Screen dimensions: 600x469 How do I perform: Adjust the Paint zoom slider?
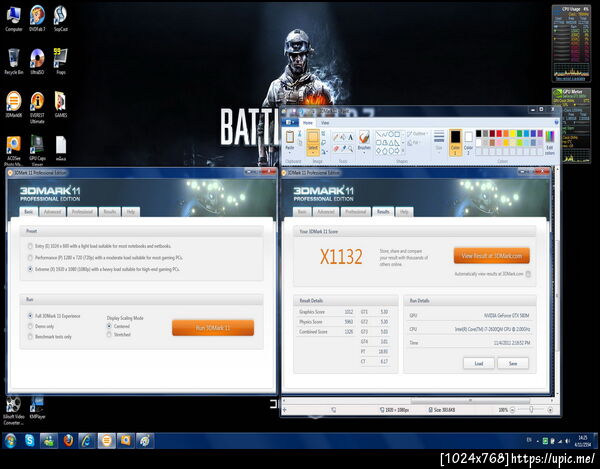(x=531, y=410)
